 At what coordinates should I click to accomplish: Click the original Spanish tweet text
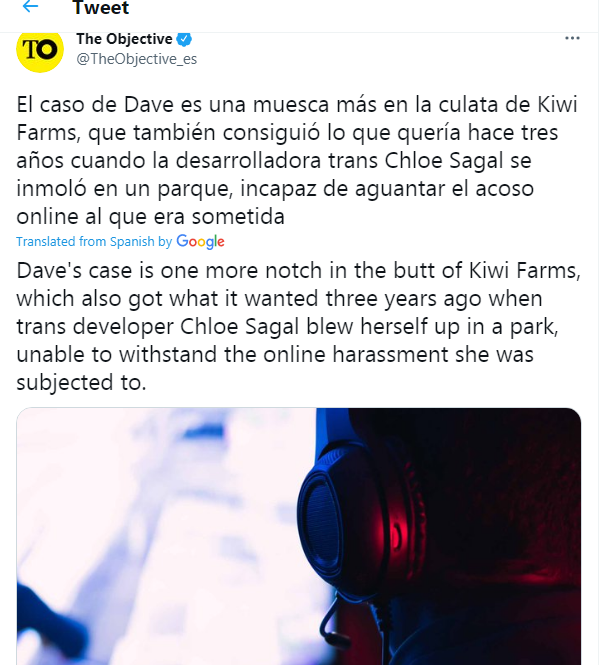pos(297,160)
